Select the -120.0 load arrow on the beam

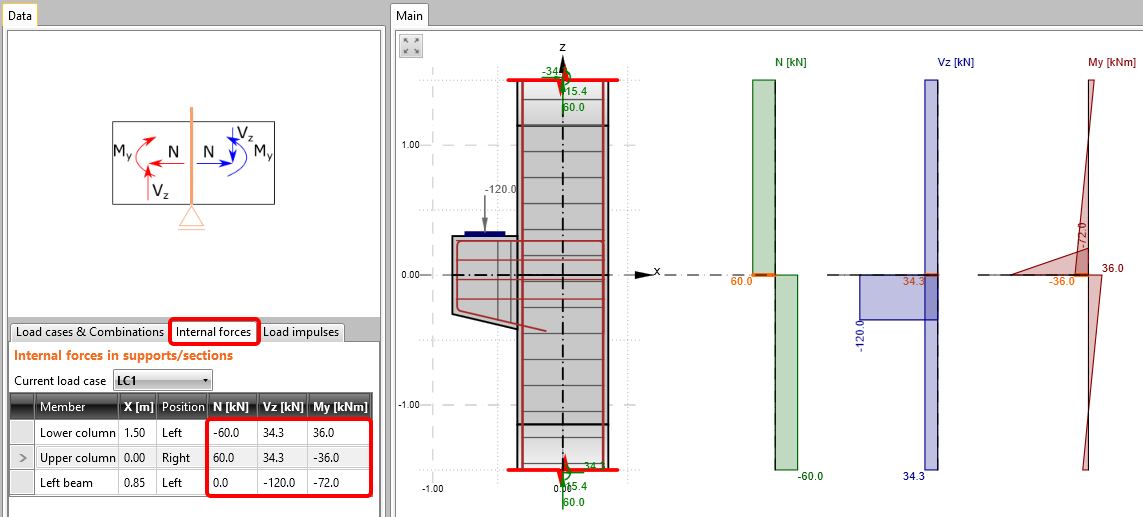[x=484, y=212]
